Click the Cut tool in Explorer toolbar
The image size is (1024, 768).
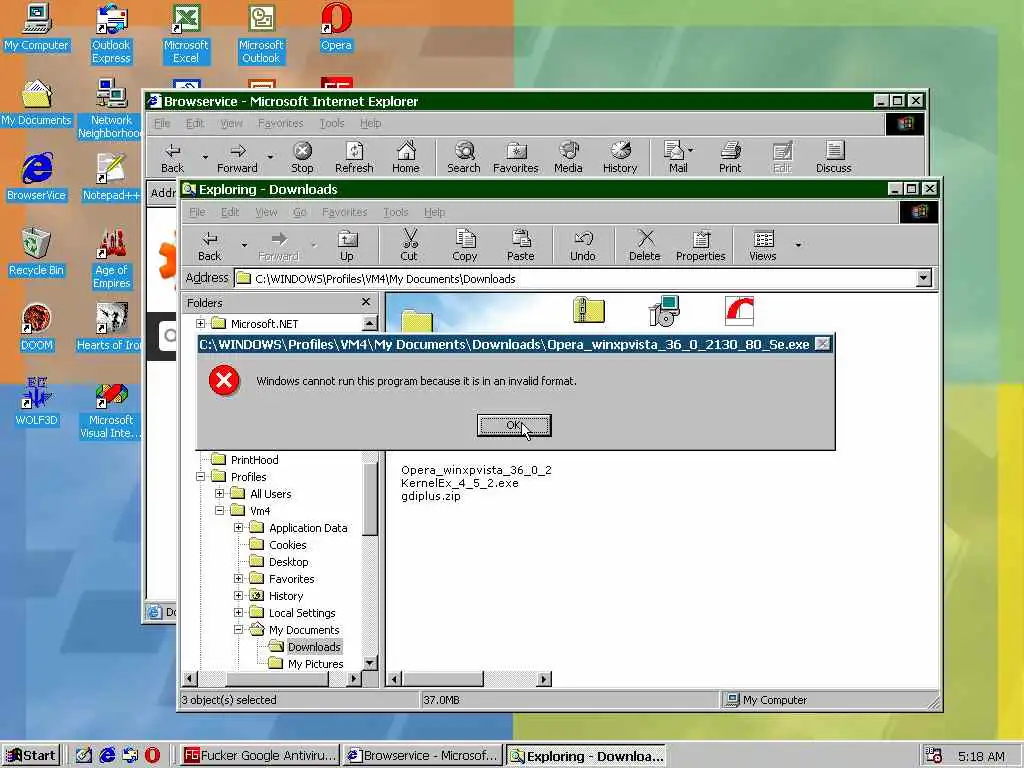click(x=409, y=246)
